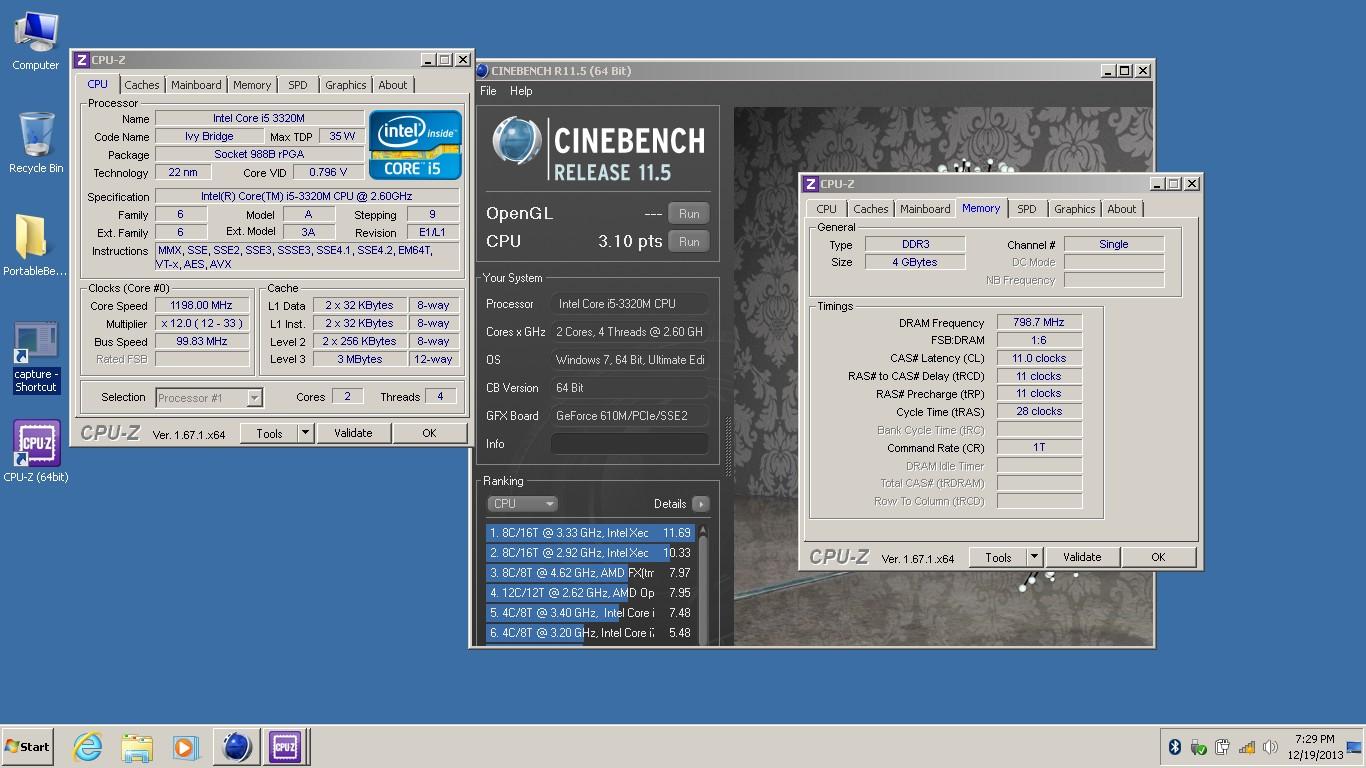The width and height of the screenshot is (1366, 768).
Task: Click the Cinebench title bar icon
Action: coord(482,71)
